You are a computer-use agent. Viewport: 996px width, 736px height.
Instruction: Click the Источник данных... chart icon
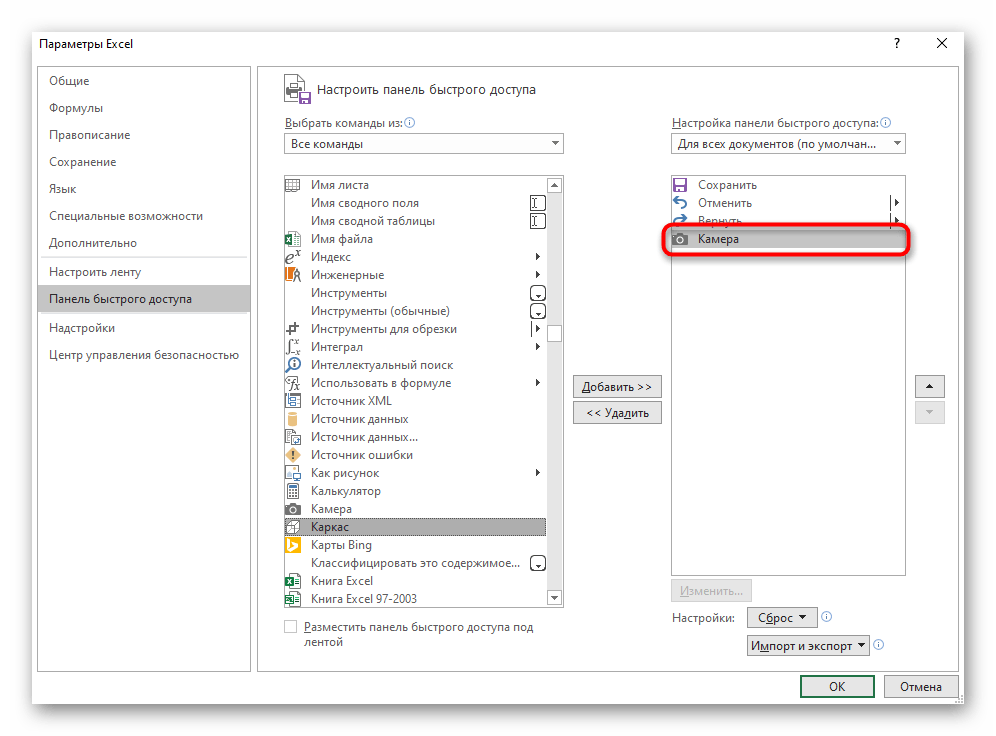click(292, 437)
